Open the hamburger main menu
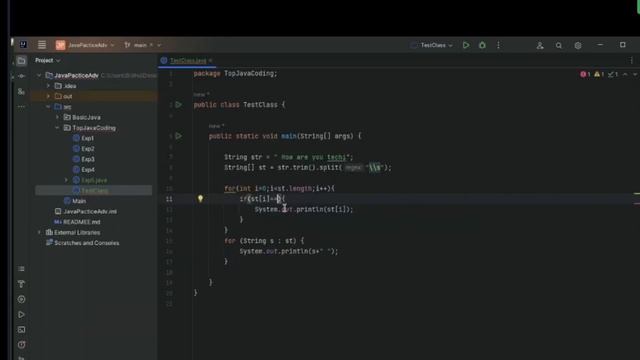The image size is (640, 360). click(42, 45)
